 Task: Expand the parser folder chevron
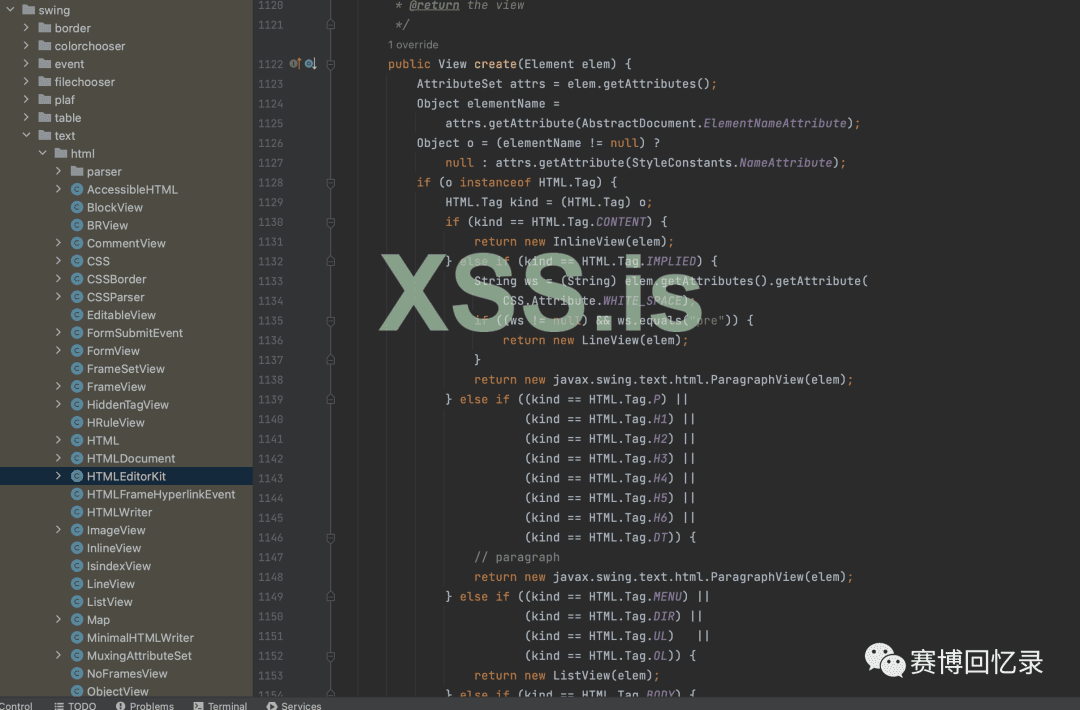click(x=59, y=171)
